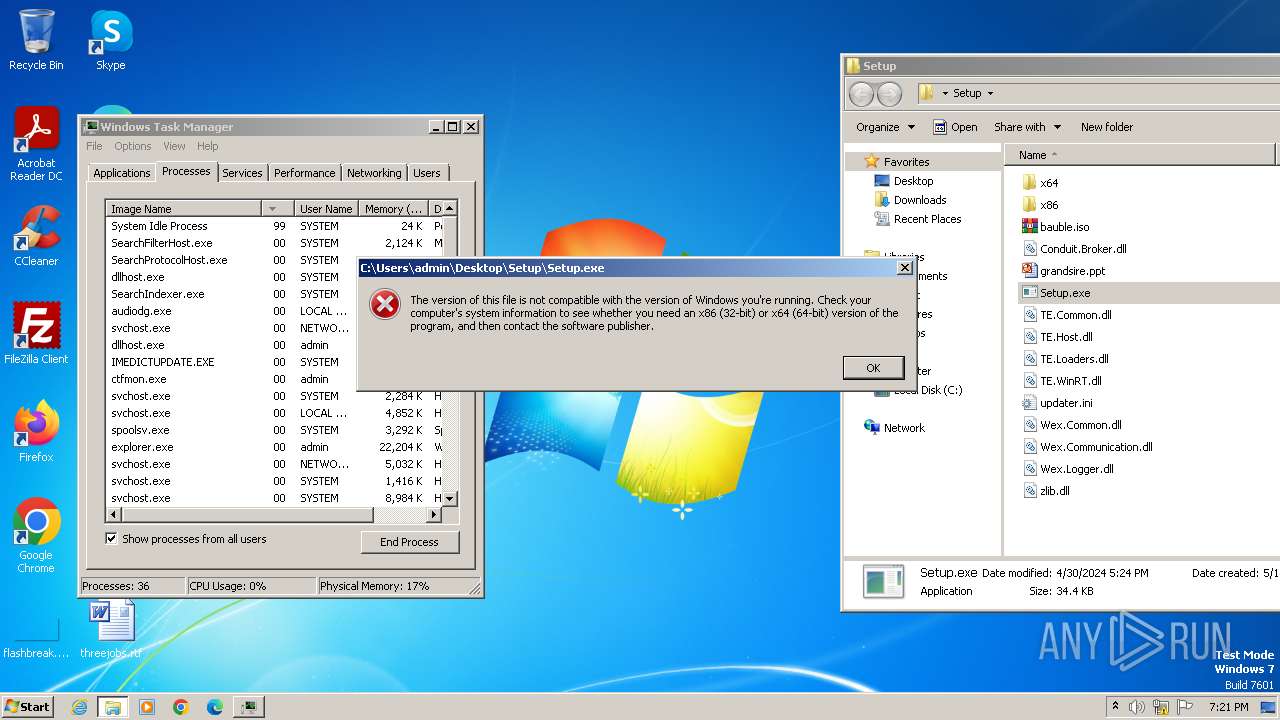1280x720 pixels.
Task: Open FileZilla Client shortcut
Action: (36, 334)
